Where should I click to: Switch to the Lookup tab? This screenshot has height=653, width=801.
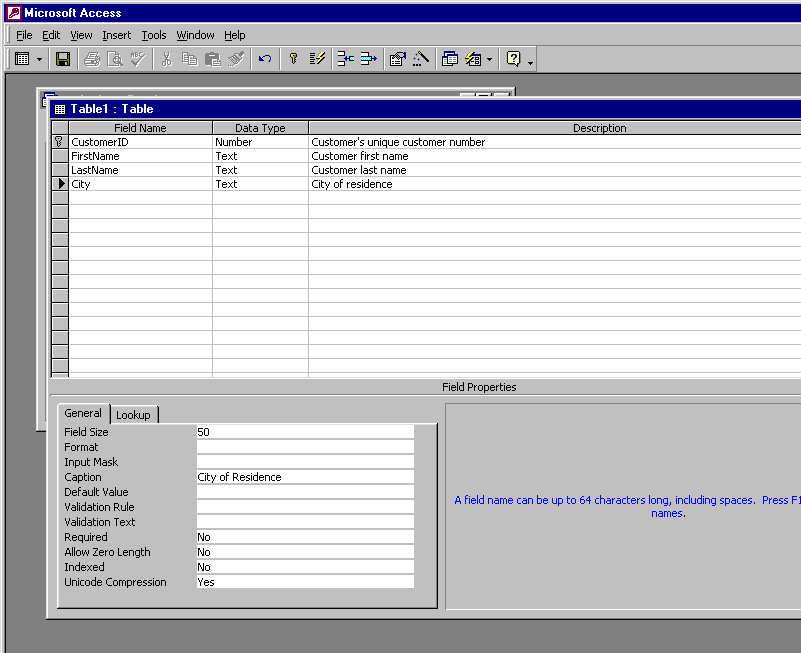pyautogui.click(x=133, y=415)
